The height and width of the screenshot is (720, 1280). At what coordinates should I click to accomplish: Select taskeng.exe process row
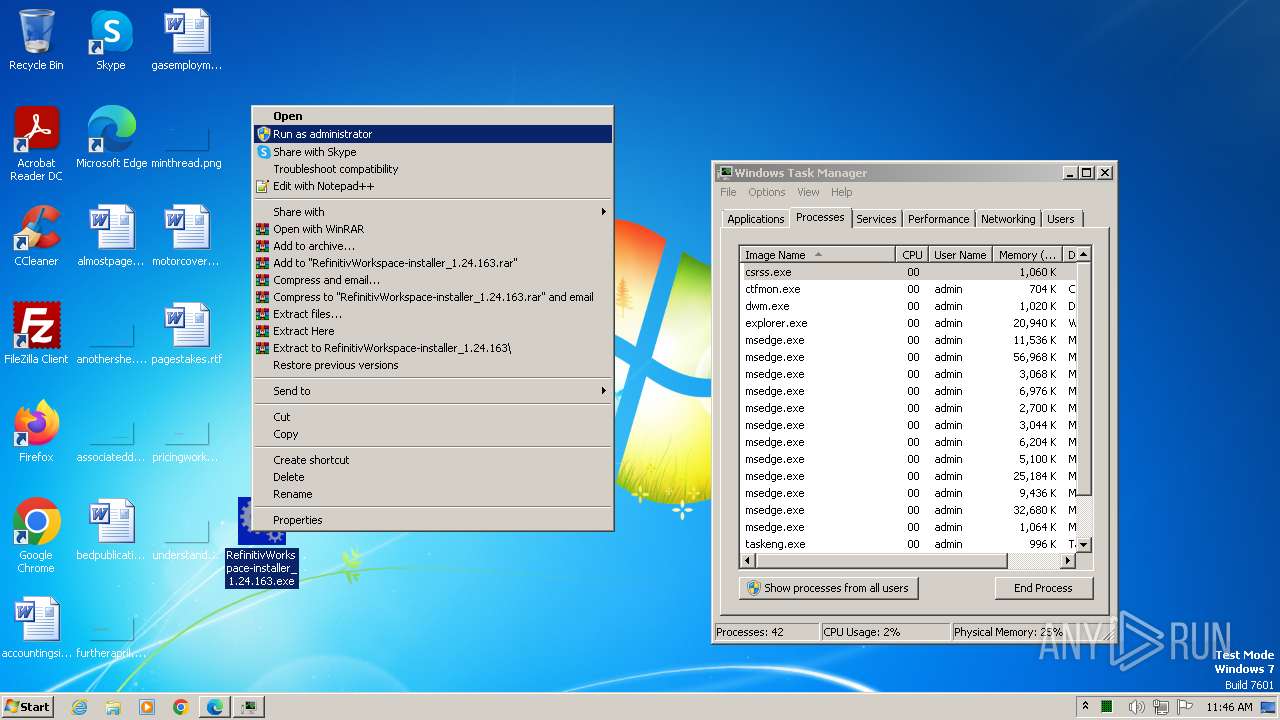pos(908,544)
